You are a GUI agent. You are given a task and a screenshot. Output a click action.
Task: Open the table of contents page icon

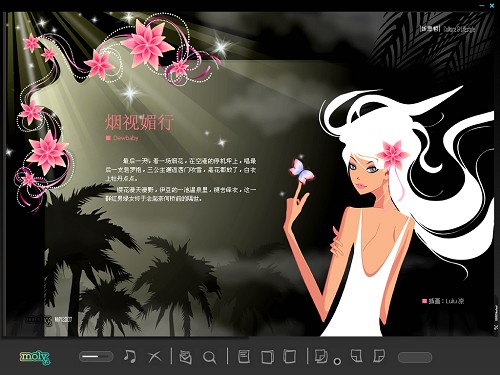pos(244,356)
